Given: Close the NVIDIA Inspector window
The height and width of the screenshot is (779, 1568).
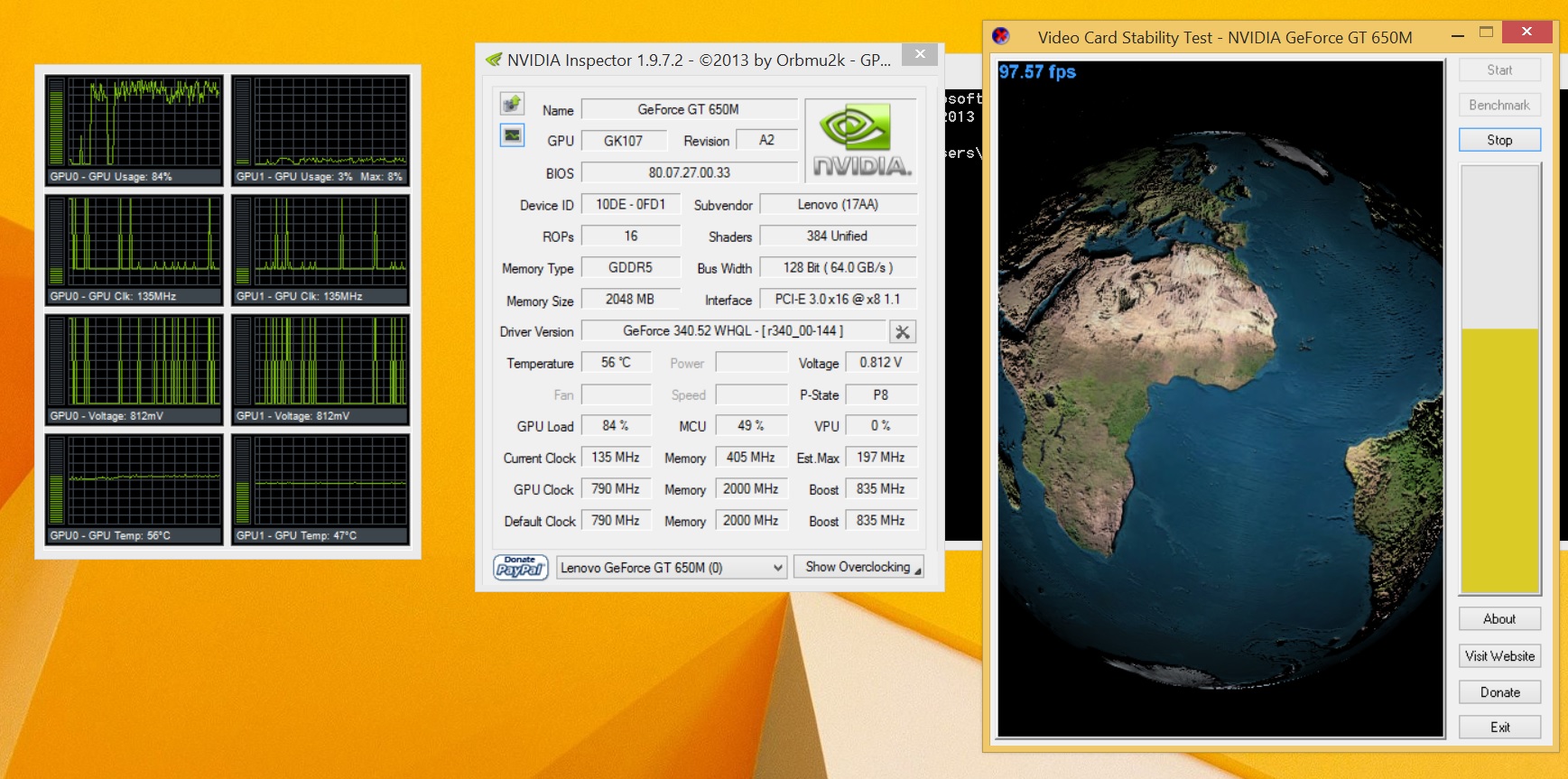Looking at the screenshot, I should coord(920,54).
